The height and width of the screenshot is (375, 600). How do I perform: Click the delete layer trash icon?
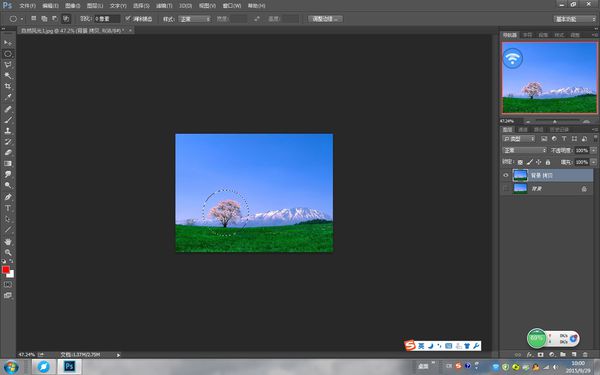[585, 355]
